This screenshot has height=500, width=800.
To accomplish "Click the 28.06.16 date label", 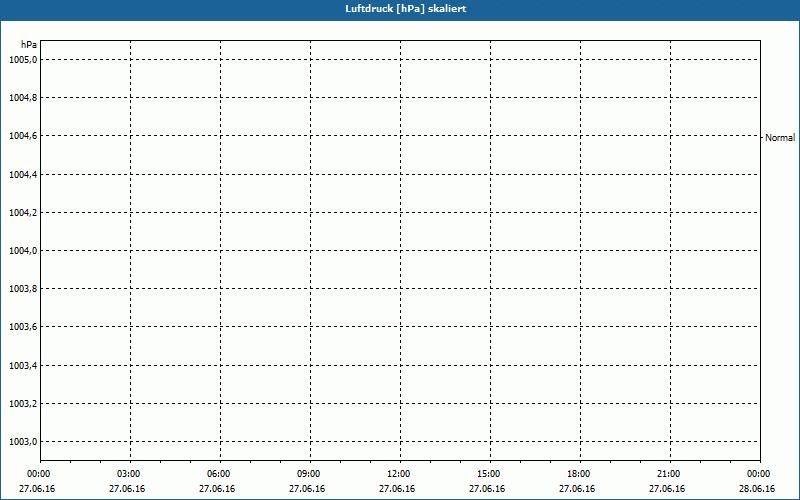I will [x=757, y=489].
